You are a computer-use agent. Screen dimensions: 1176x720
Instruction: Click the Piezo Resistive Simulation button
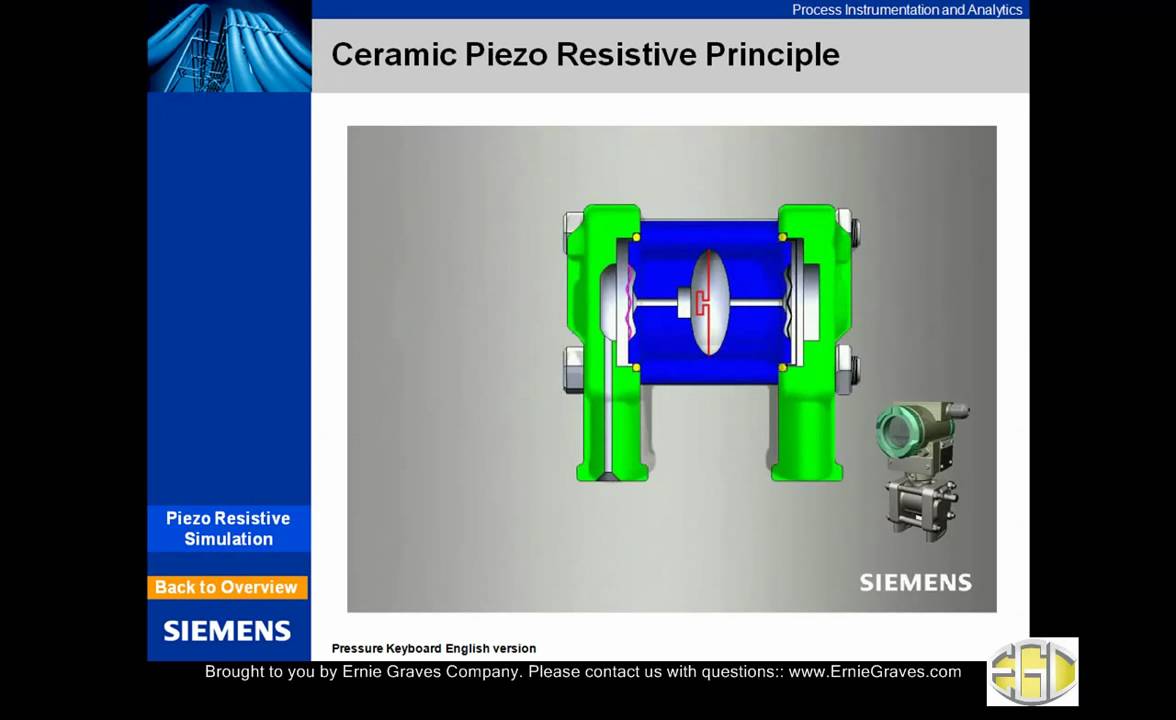click(x=229, y=529)
